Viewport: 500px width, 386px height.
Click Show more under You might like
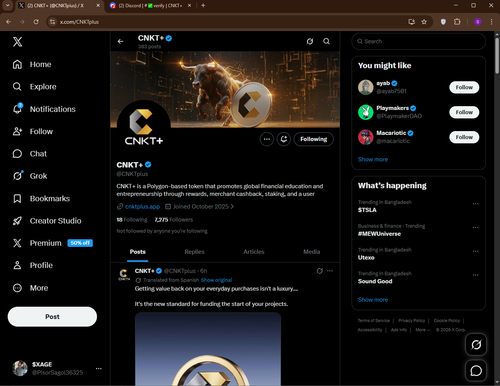[373, 159]
